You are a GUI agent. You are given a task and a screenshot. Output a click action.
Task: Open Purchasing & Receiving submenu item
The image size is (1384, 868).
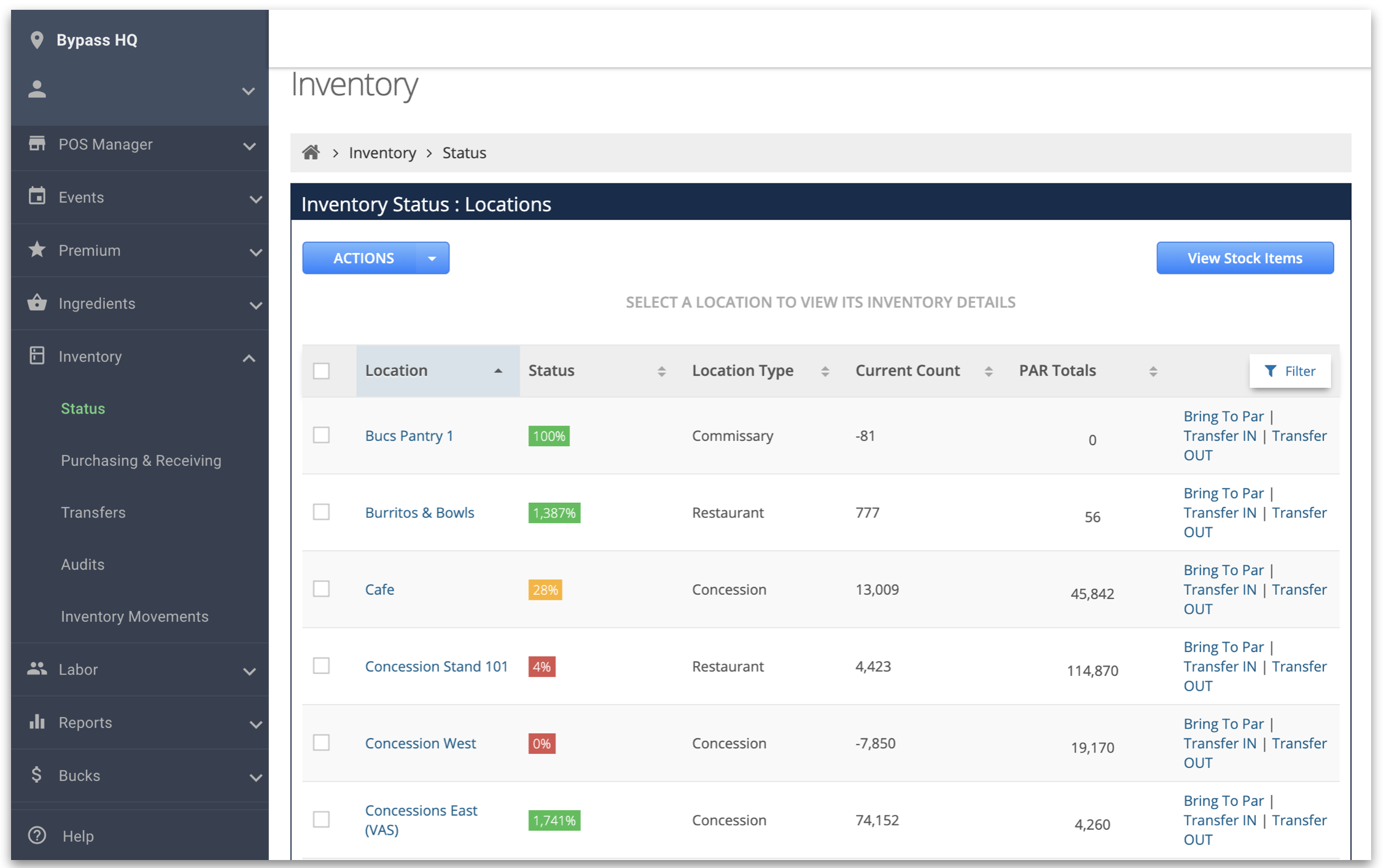point(141,460)
